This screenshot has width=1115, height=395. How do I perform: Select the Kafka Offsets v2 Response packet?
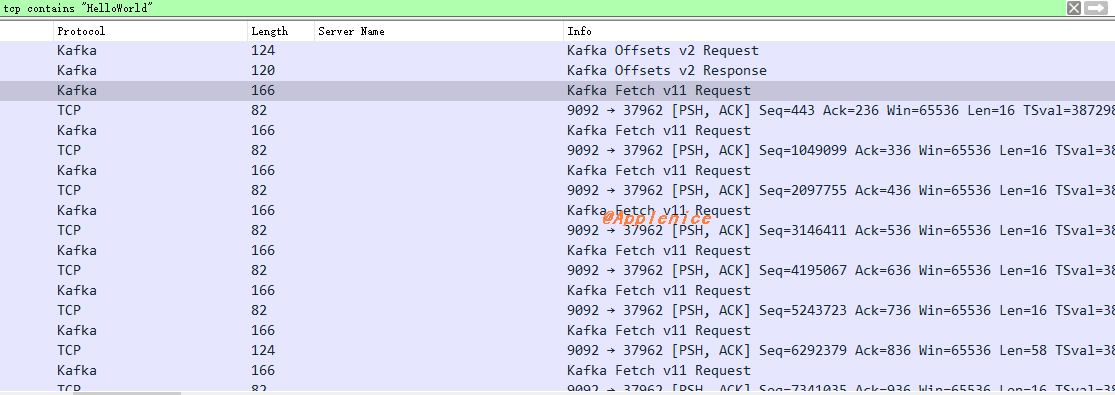click(558, 70)
